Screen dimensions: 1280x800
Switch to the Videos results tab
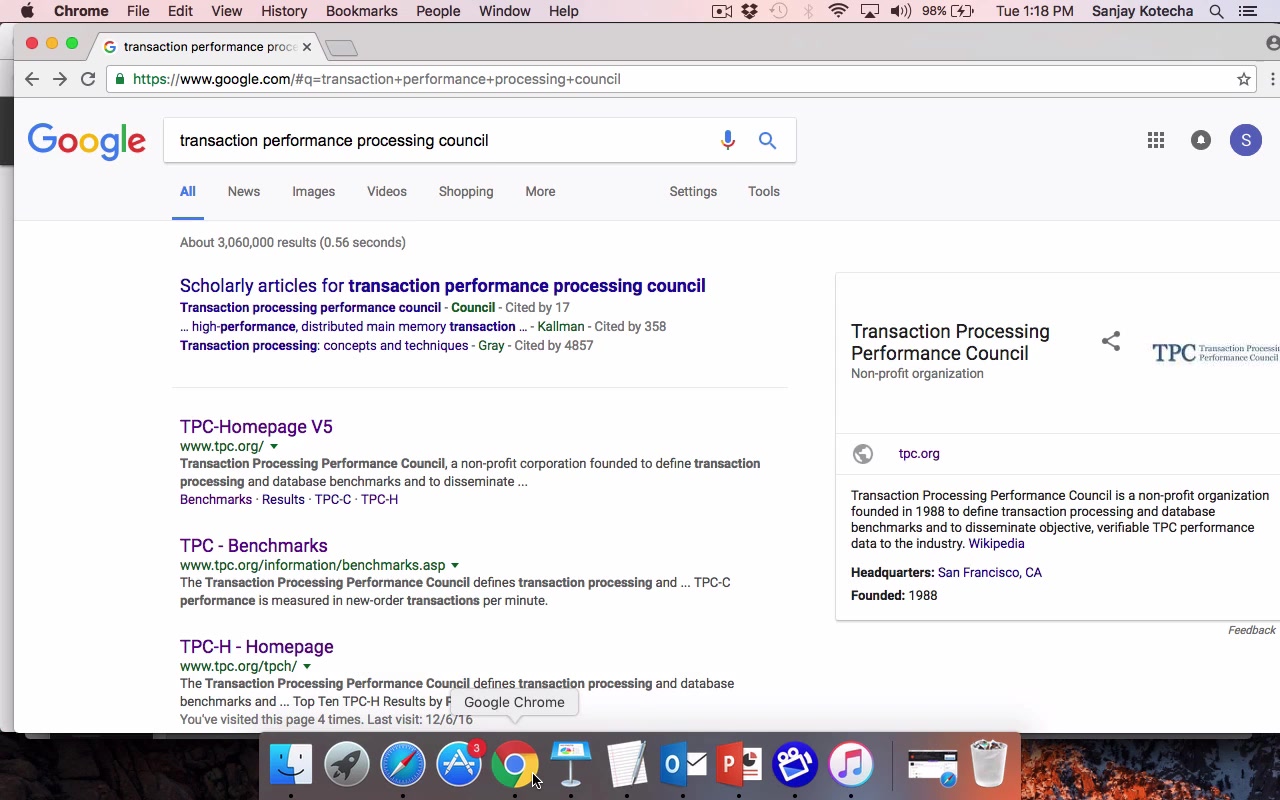(x=387, y=192)
